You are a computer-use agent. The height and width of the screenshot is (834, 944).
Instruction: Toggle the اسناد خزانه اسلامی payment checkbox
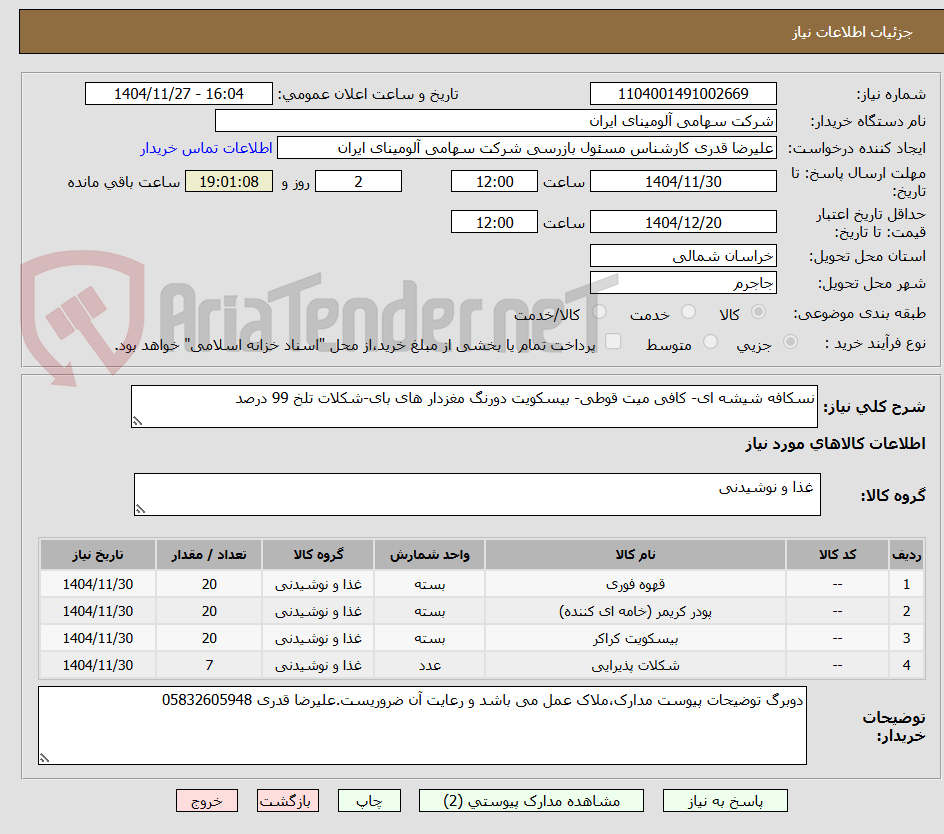(613, 341)
